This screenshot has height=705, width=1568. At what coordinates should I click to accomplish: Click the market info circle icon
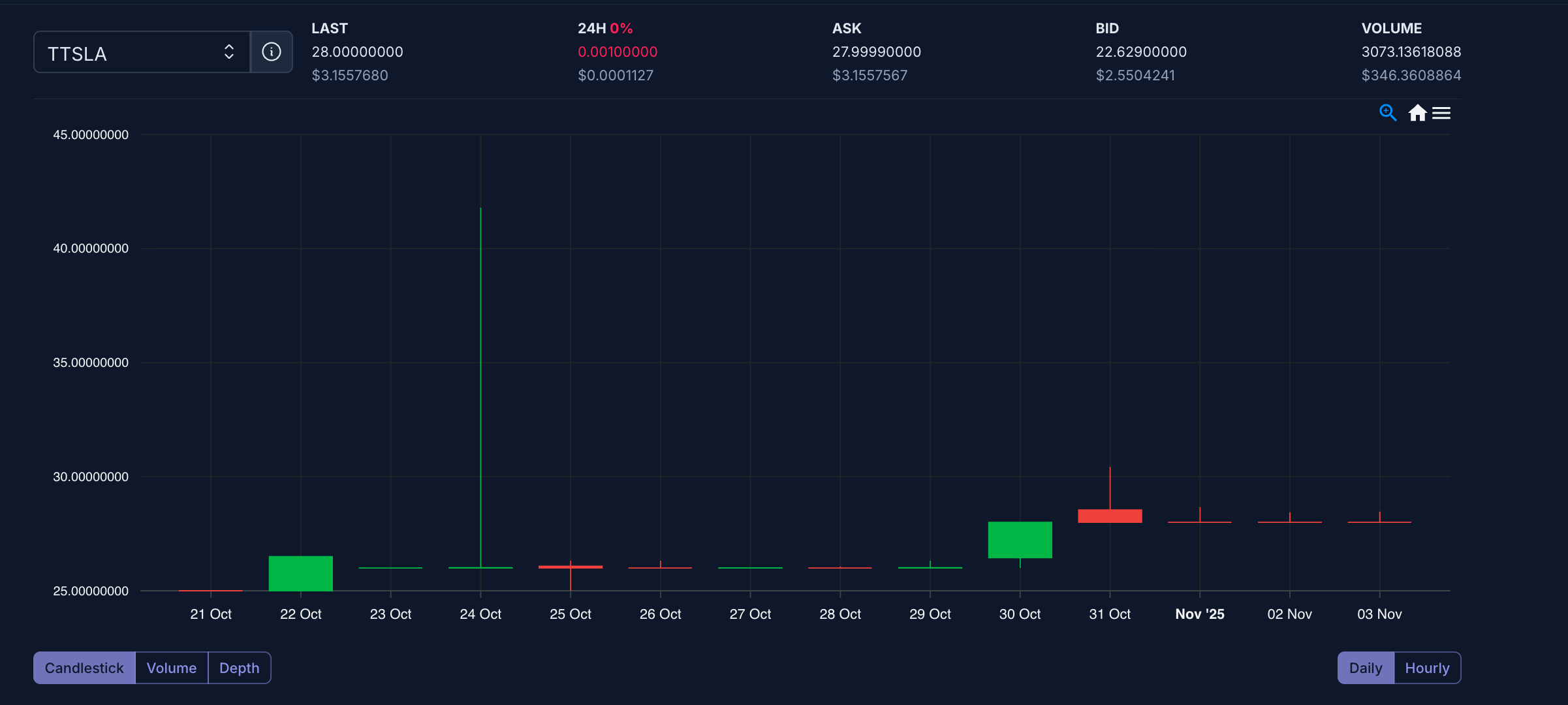pyautogui.click(x=272, y=52)
